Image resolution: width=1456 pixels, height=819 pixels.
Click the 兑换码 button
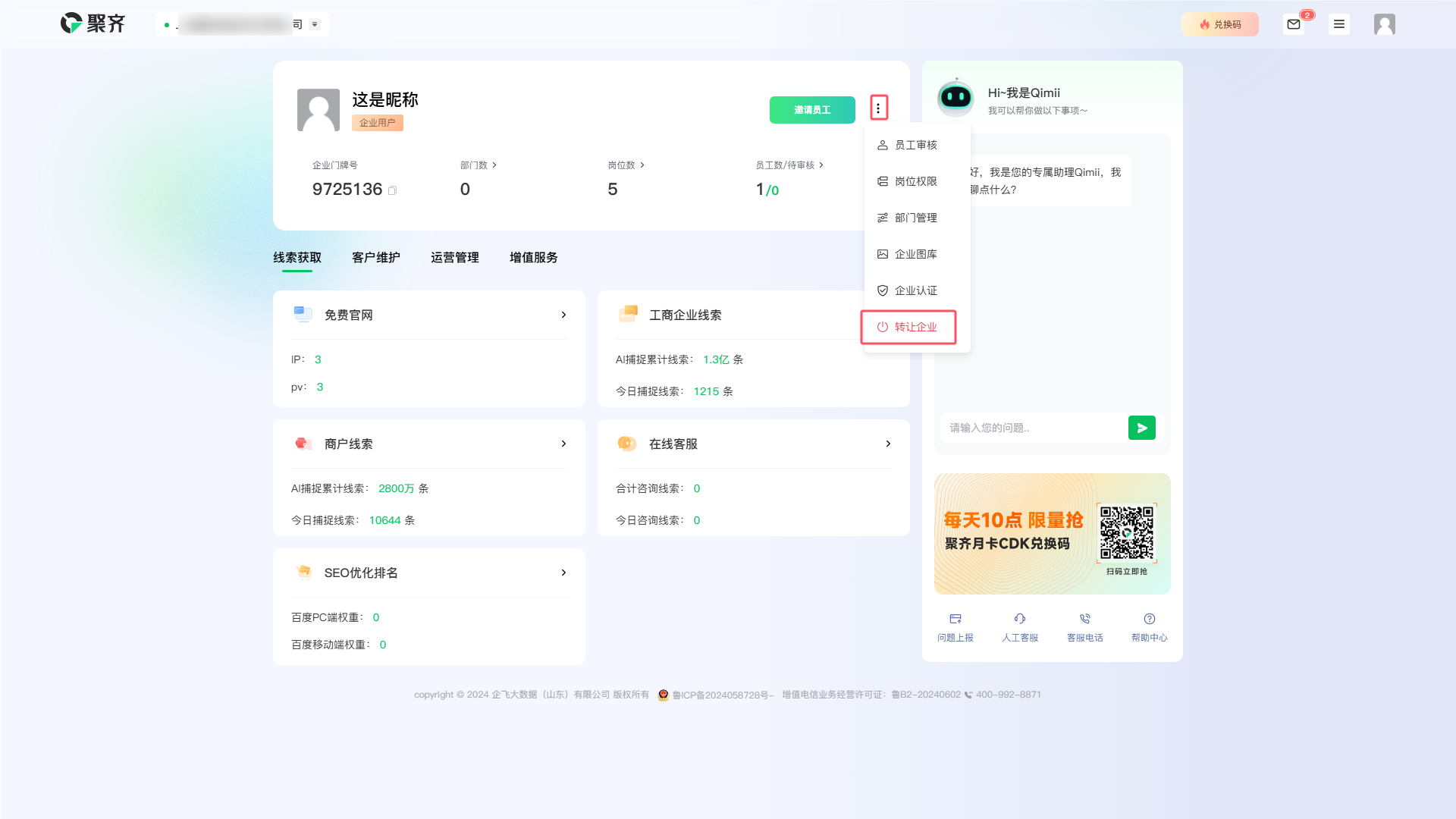(1219, 24)
